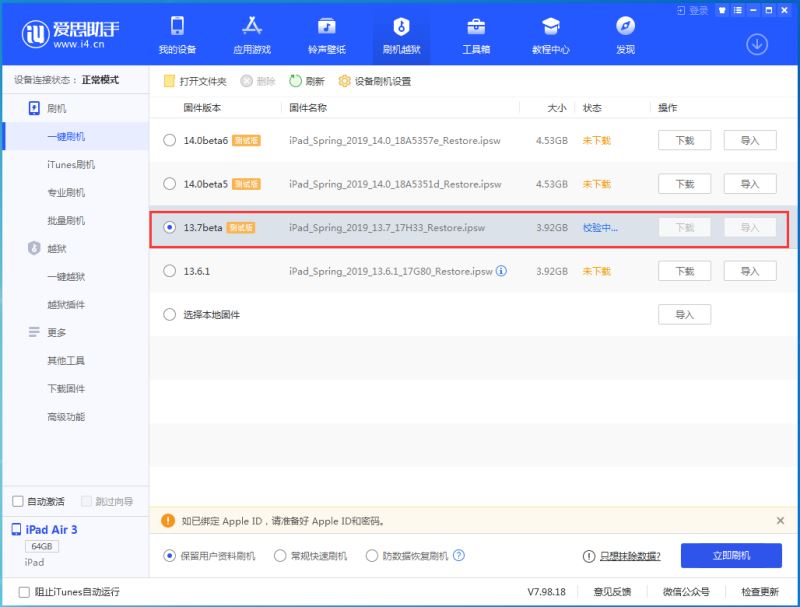Click 下载 button for 14.0beta6 firmware
The height and width of the screenshot is (607, 800).
tap(684, 140)
